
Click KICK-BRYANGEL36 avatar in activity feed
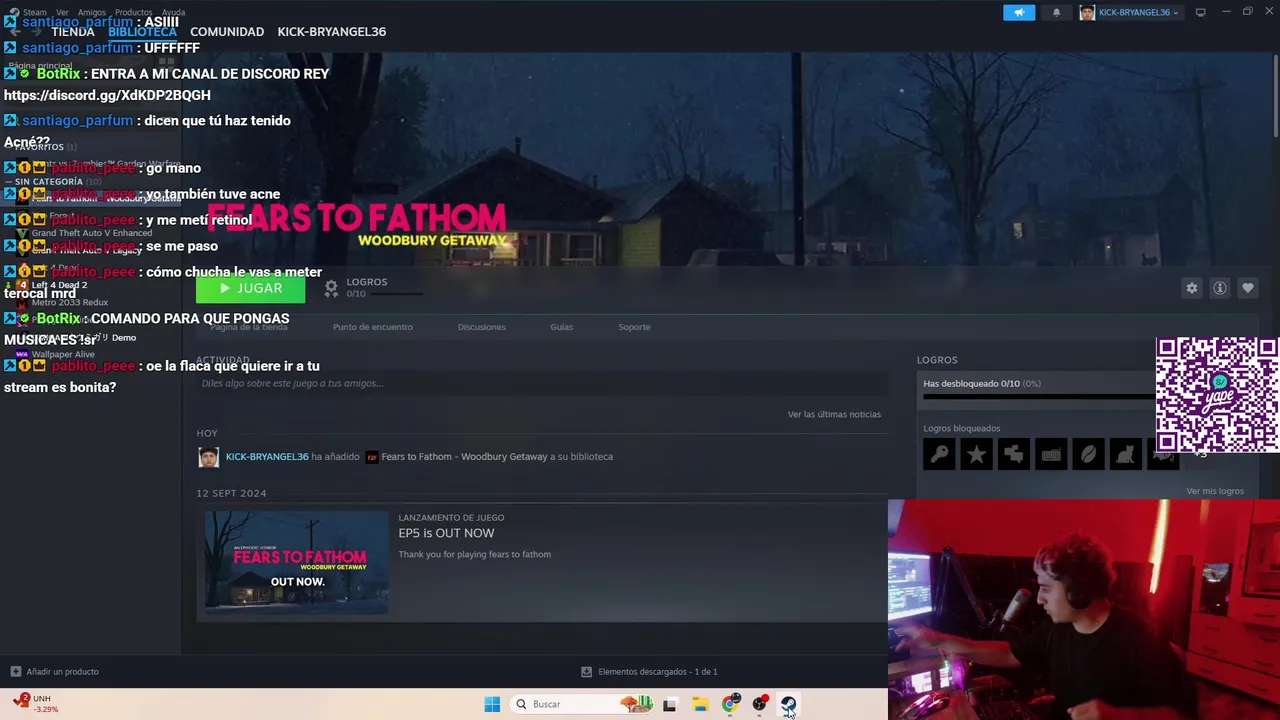pyautogui.click(x=208, y=457)
